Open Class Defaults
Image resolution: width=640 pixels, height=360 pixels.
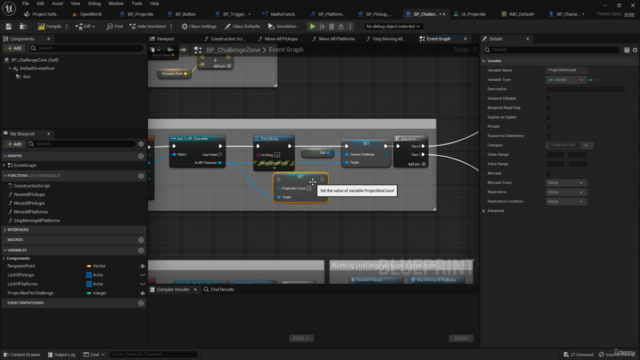tap(242, 27)
